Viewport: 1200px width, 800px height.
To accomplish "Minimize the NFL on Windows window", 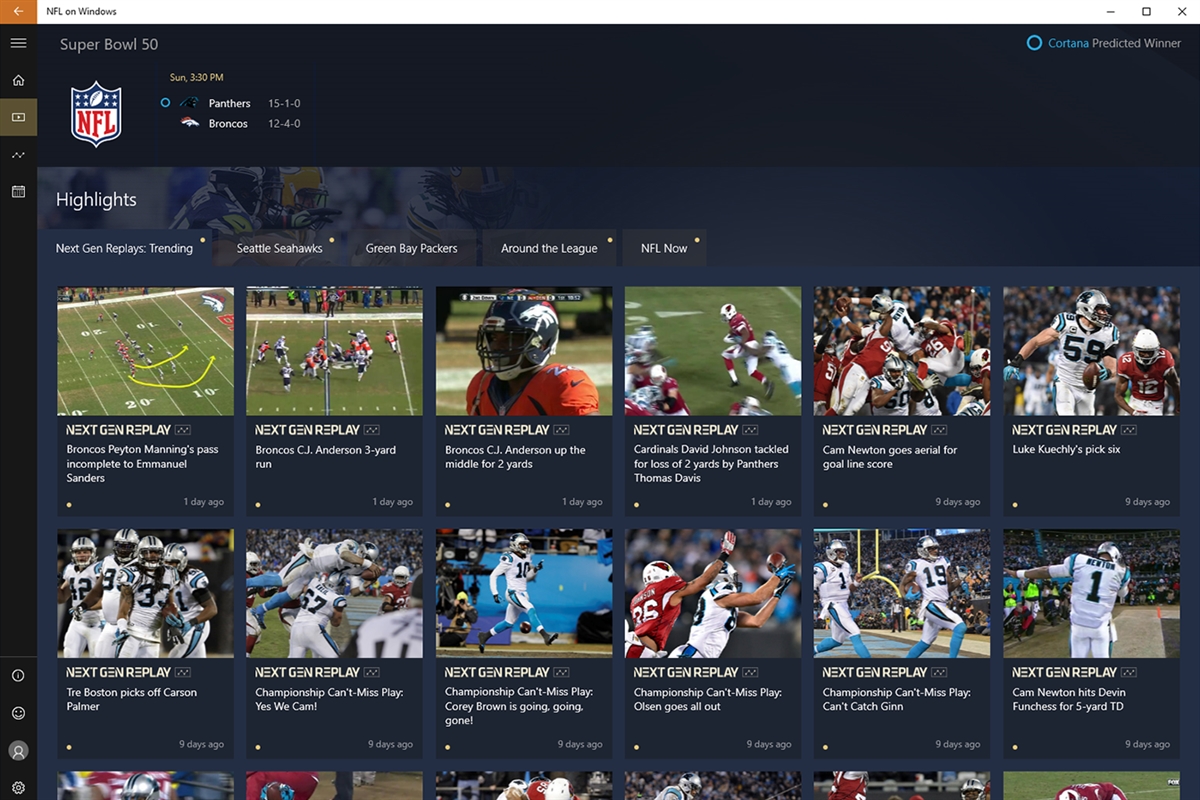I will click(1112, 12).
